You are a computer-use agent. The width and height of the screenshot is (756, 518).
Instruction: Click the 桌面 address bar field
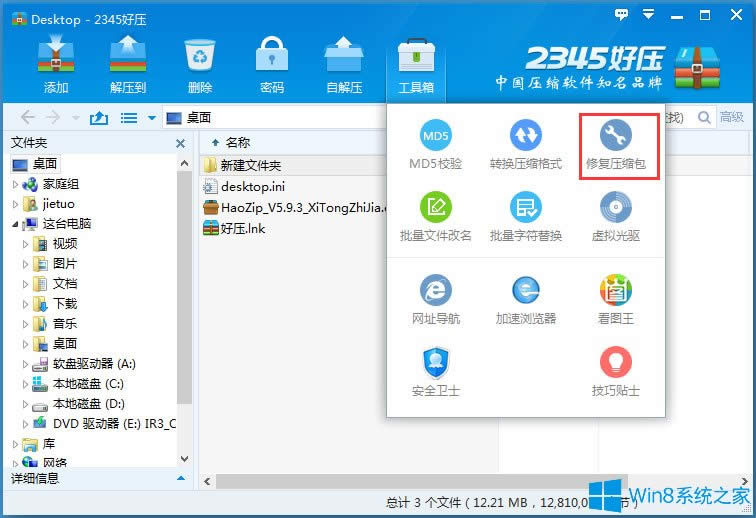(270, 118)
